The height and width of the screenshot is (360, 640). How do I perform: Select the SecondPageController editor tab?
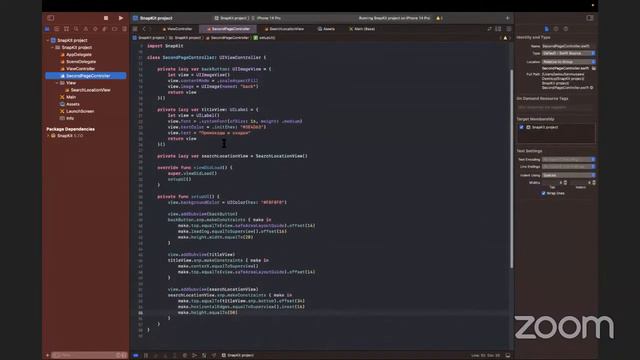pos(228,29)
